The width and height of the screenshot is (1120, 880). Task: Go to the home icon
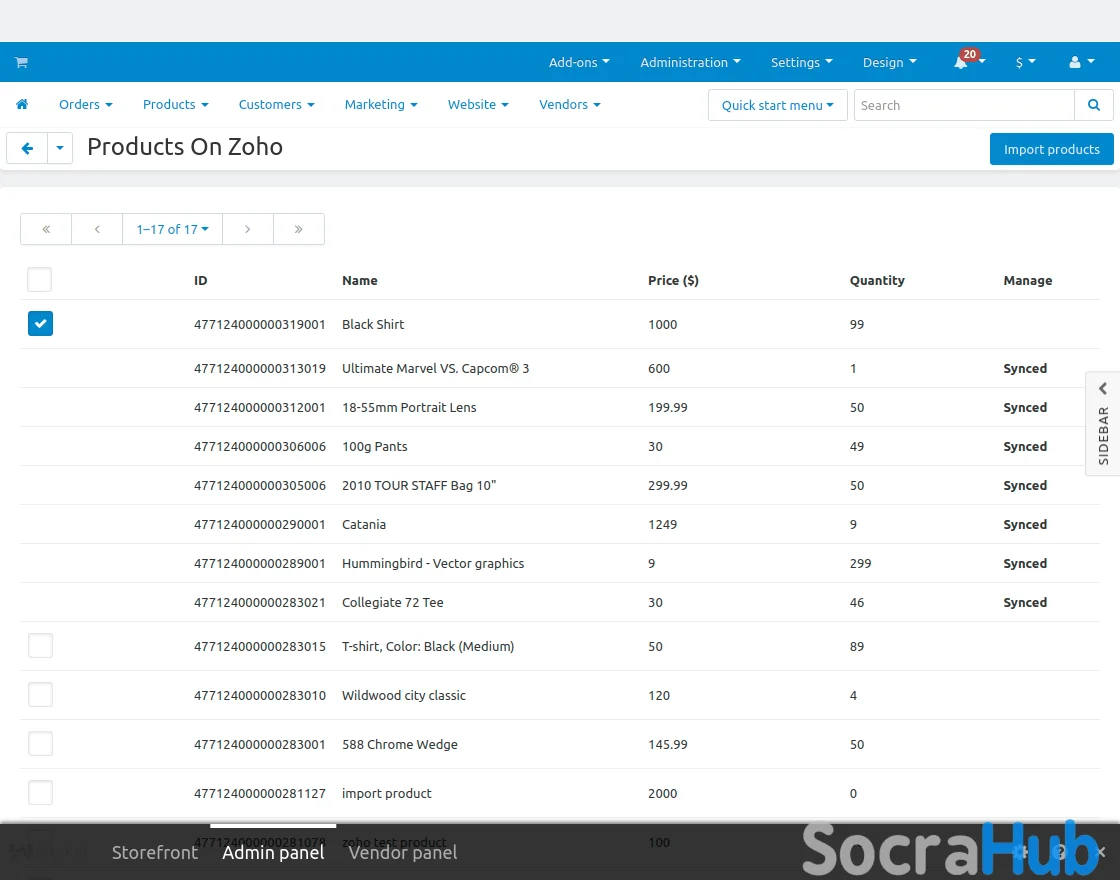click(x=22, y=104)
